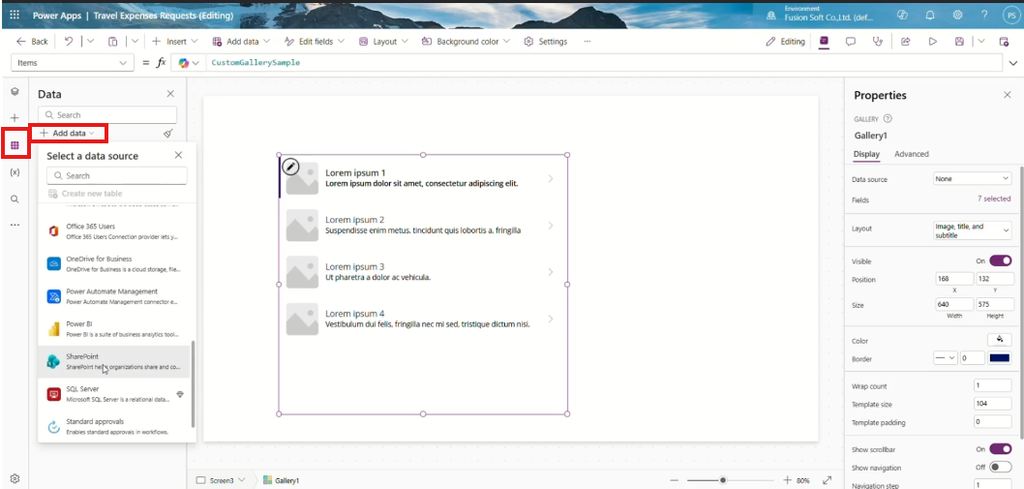Click the fit to window expand icon

827,480
